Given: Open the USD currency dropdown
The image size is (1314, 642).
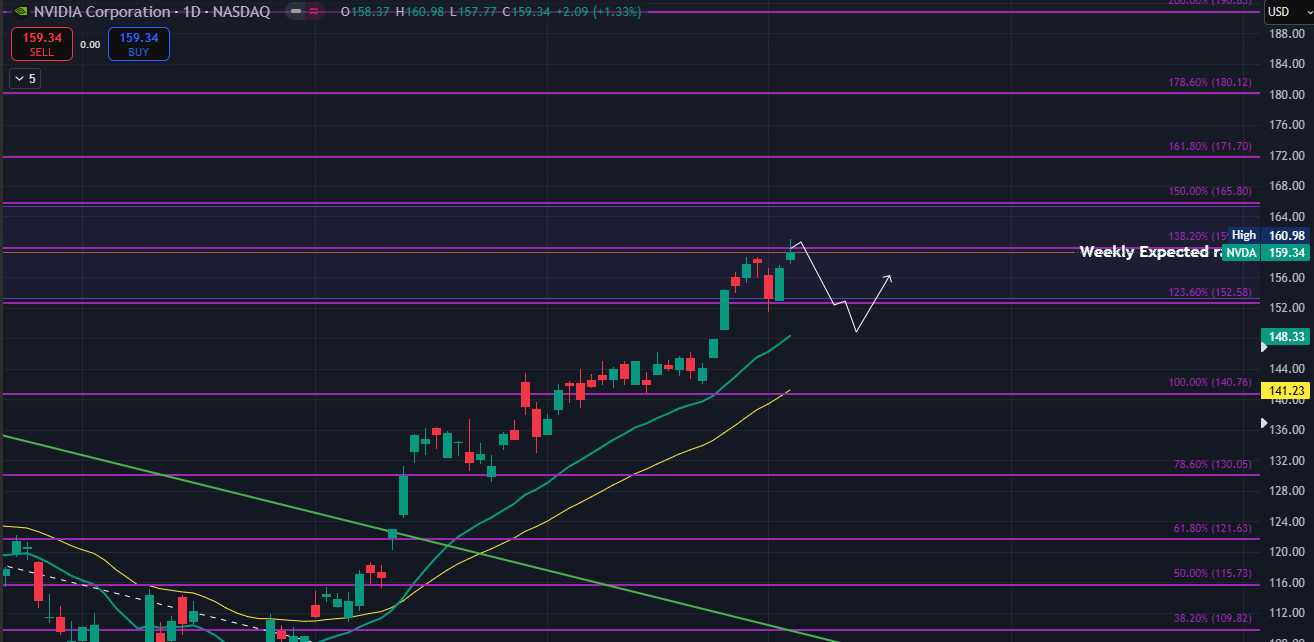Looking at the screenshot, I should (1288, 12).
